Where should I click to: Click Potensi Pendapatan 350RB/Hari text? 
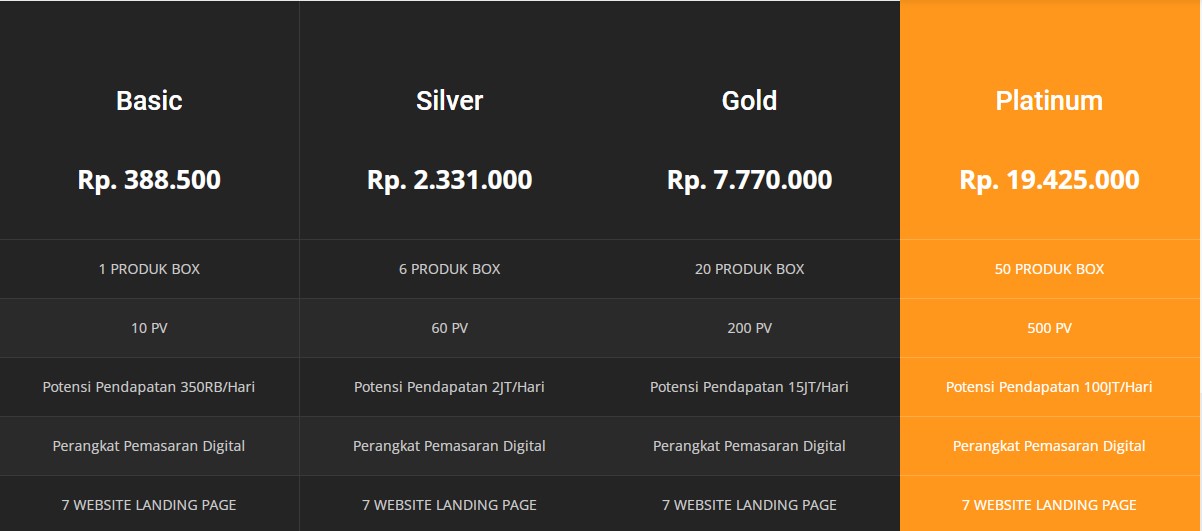[149, 387]
